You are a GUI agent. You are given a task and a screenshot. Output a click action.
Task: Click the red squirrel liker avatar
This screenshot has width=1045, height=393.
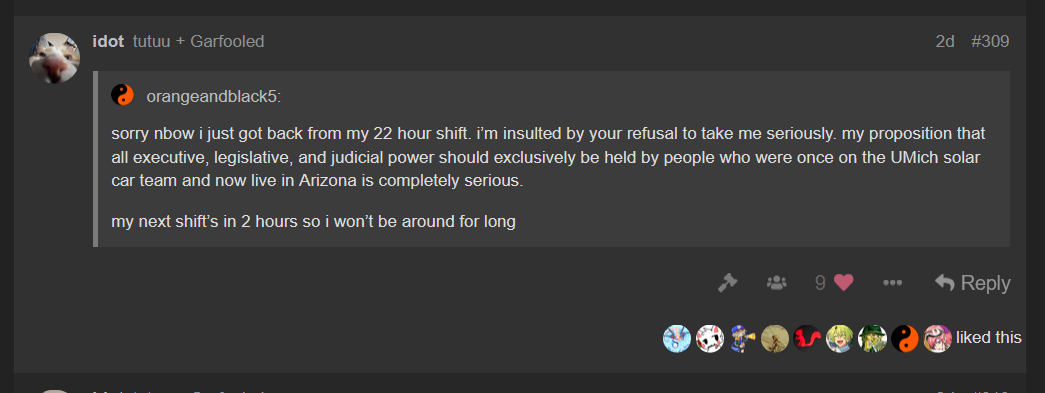807,338
